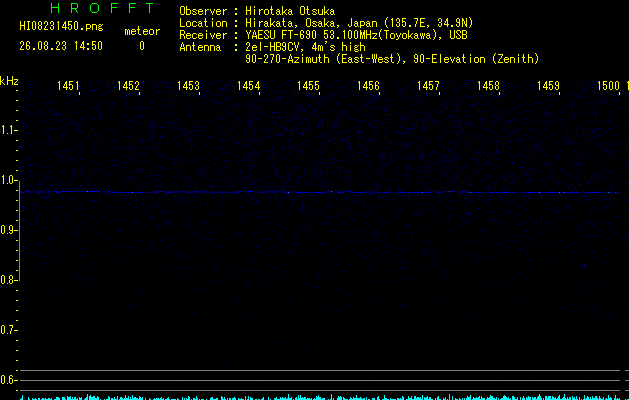
Task: Click the Antenna line 2el-HB9CV
Action: (x=272, y=47)
